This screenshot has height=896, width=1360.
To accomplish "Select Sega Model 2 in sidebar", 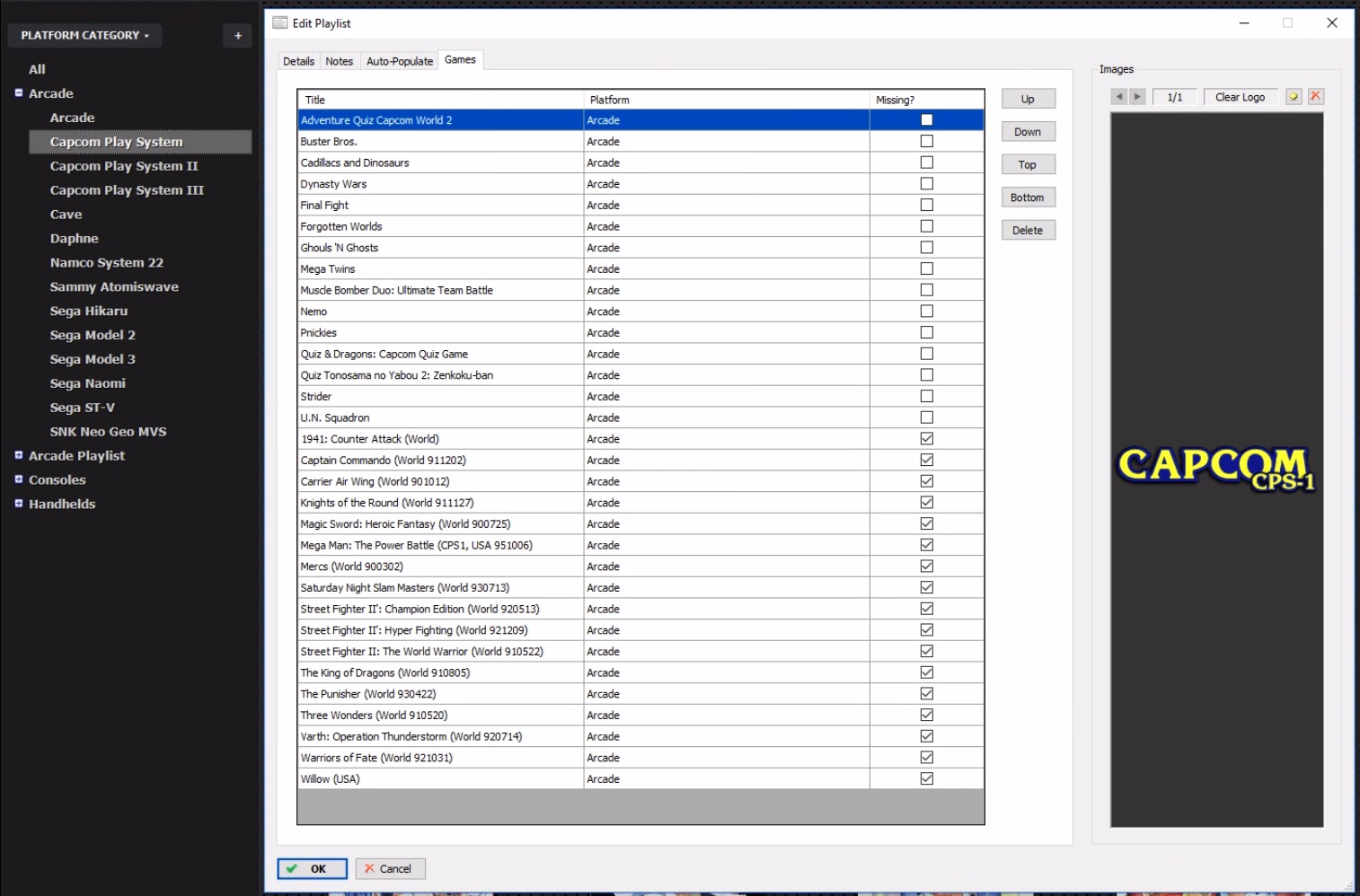I will click(93, 336).
